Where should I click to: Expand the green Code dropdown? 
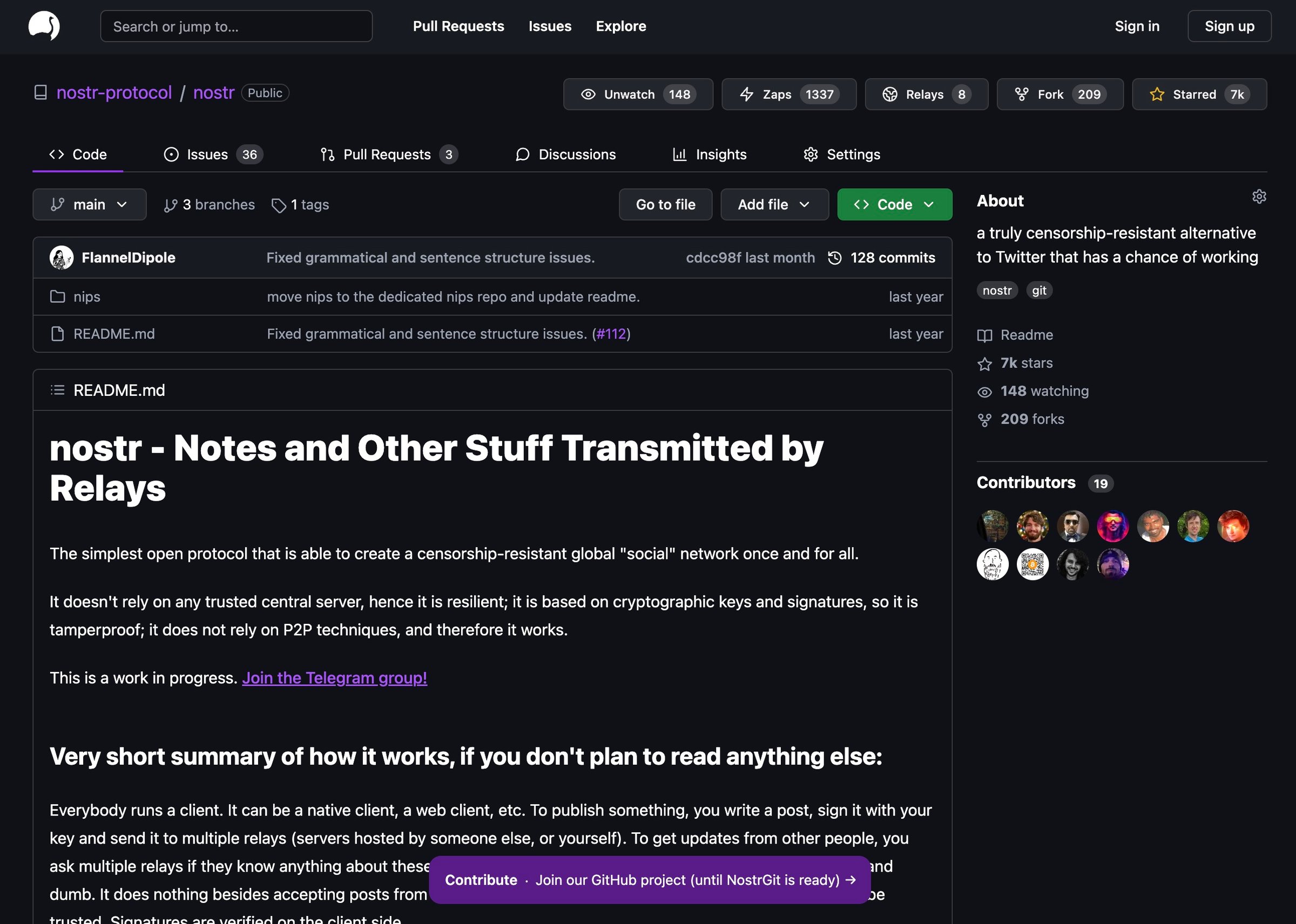coord(894,205)
